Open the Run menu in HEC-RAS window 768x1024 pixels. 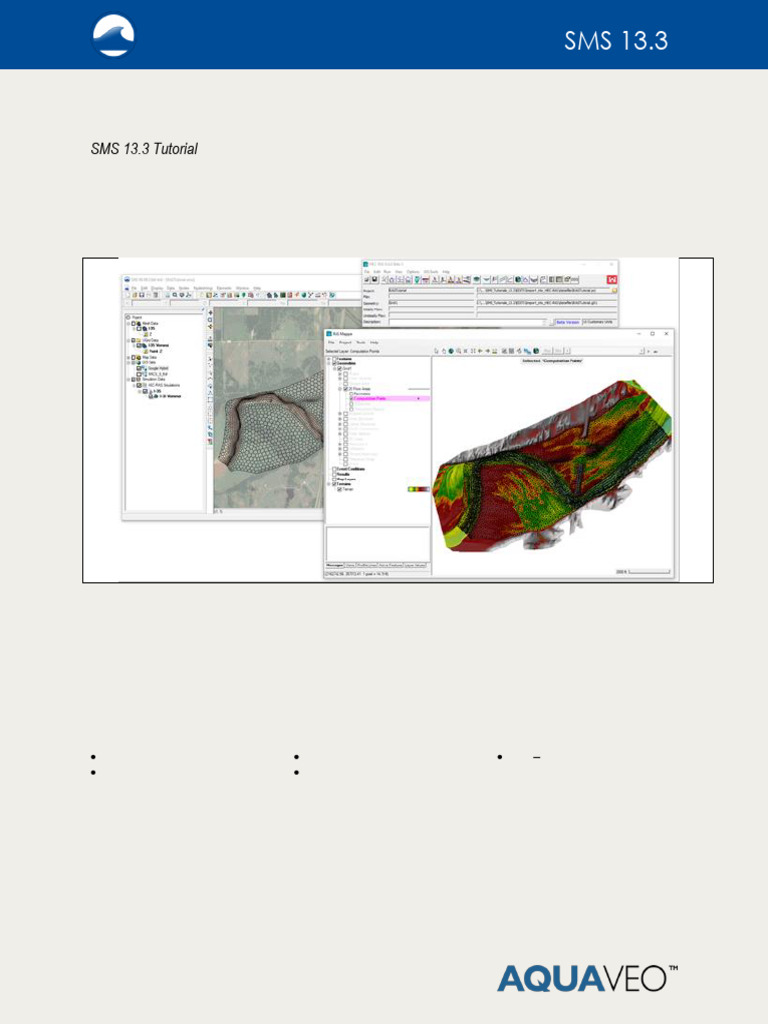pos(387,272)
